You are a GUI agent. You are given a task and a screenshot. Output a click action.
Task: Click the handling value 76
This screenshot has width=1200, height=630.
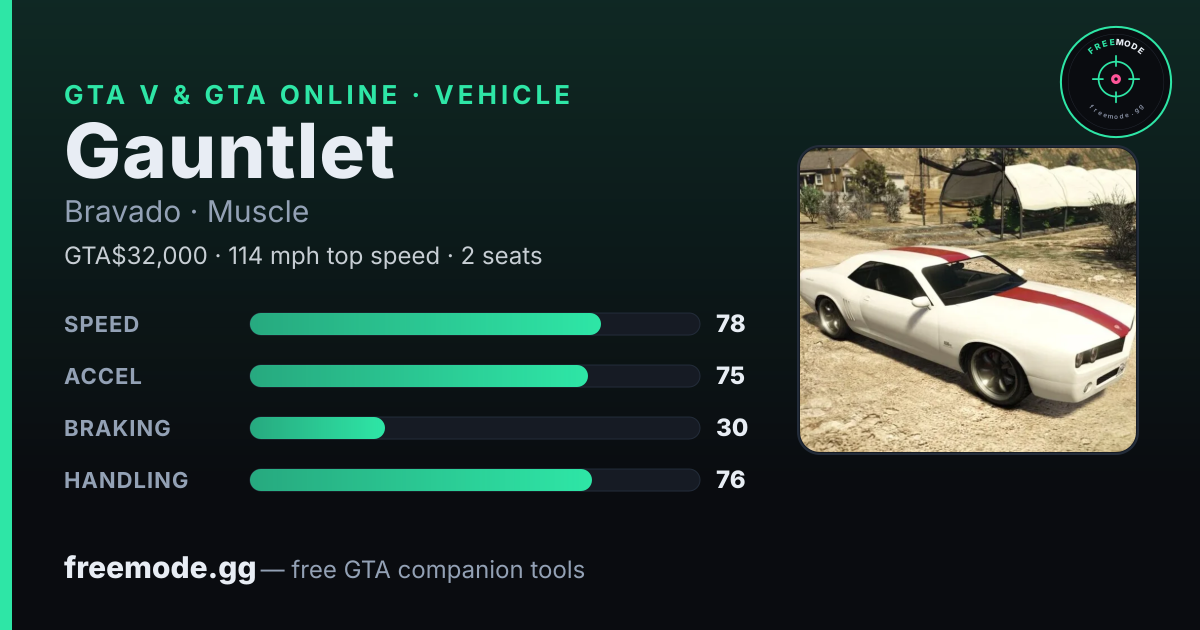(x=731, y=480)
